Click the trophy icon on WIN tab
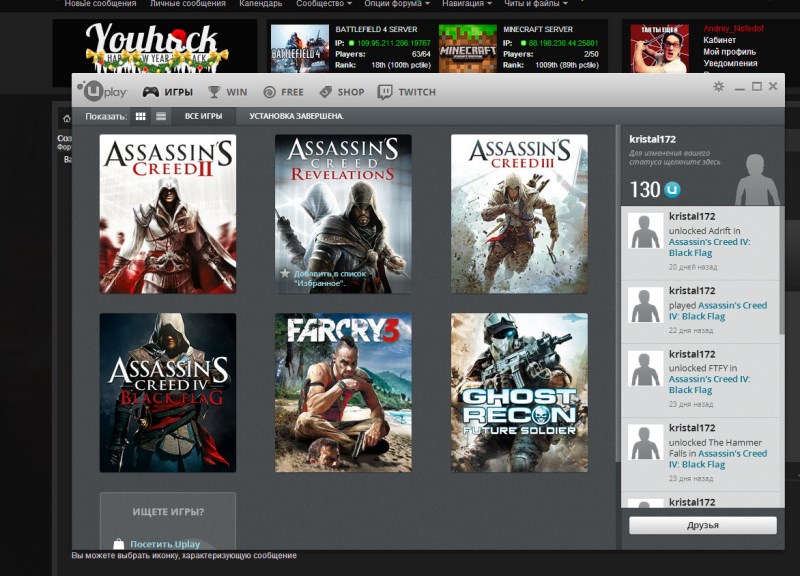The height and width of the screenshot is (576, 800). 214,92
